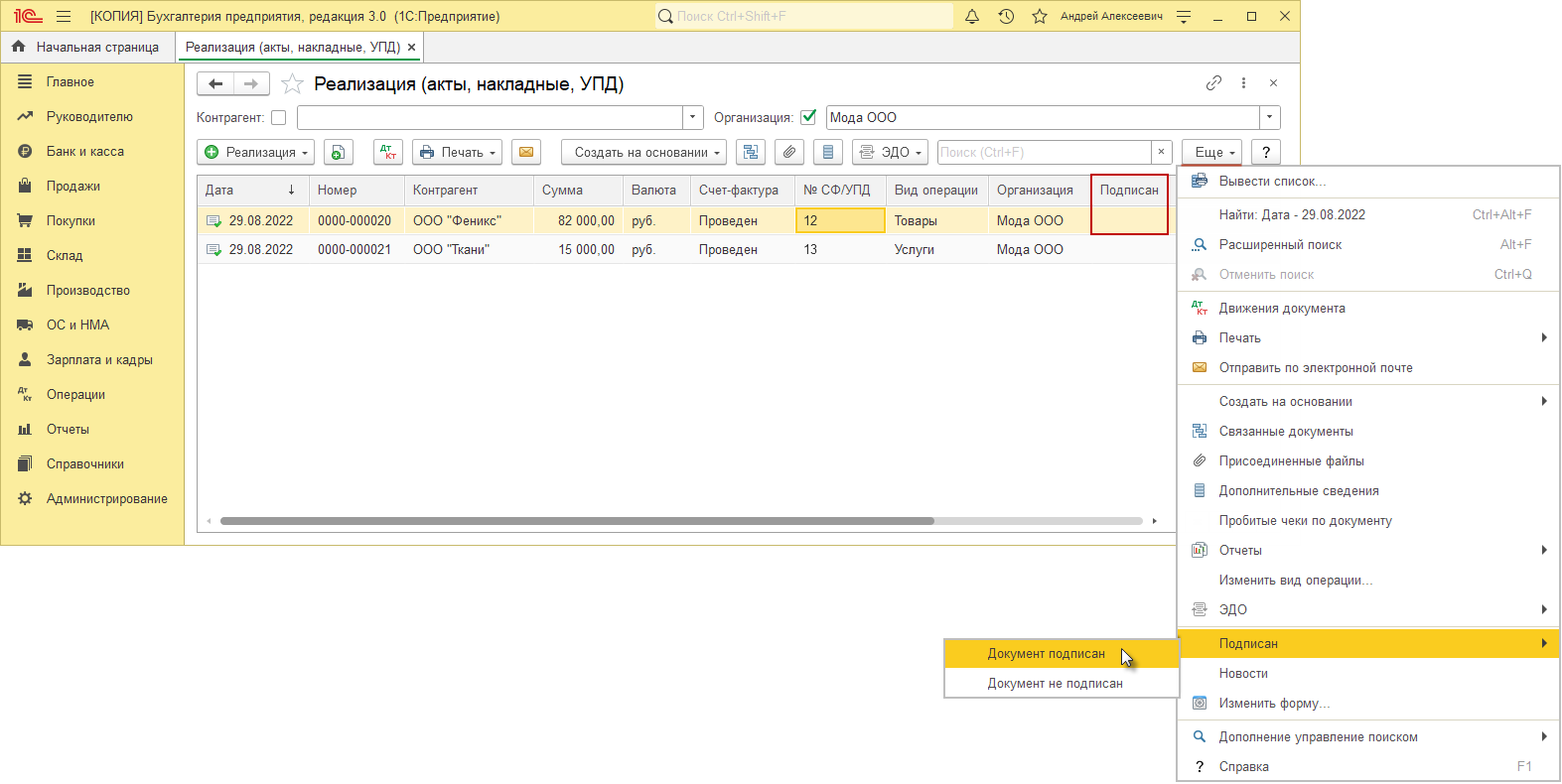This screenshot has width=1562, height=784.
Task: Choose Связанные документы menu item
Action: (x=1368, y=431)
